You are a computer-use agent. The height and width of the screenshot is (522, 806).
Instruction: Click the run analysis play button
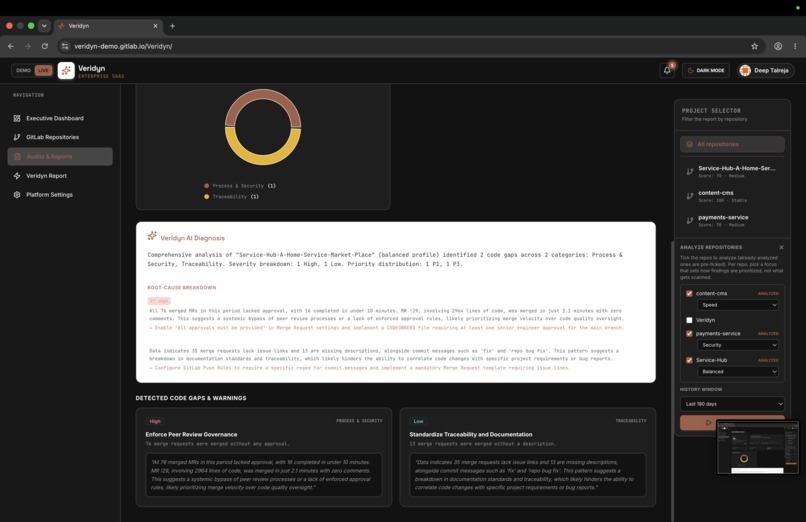point(708,423)
